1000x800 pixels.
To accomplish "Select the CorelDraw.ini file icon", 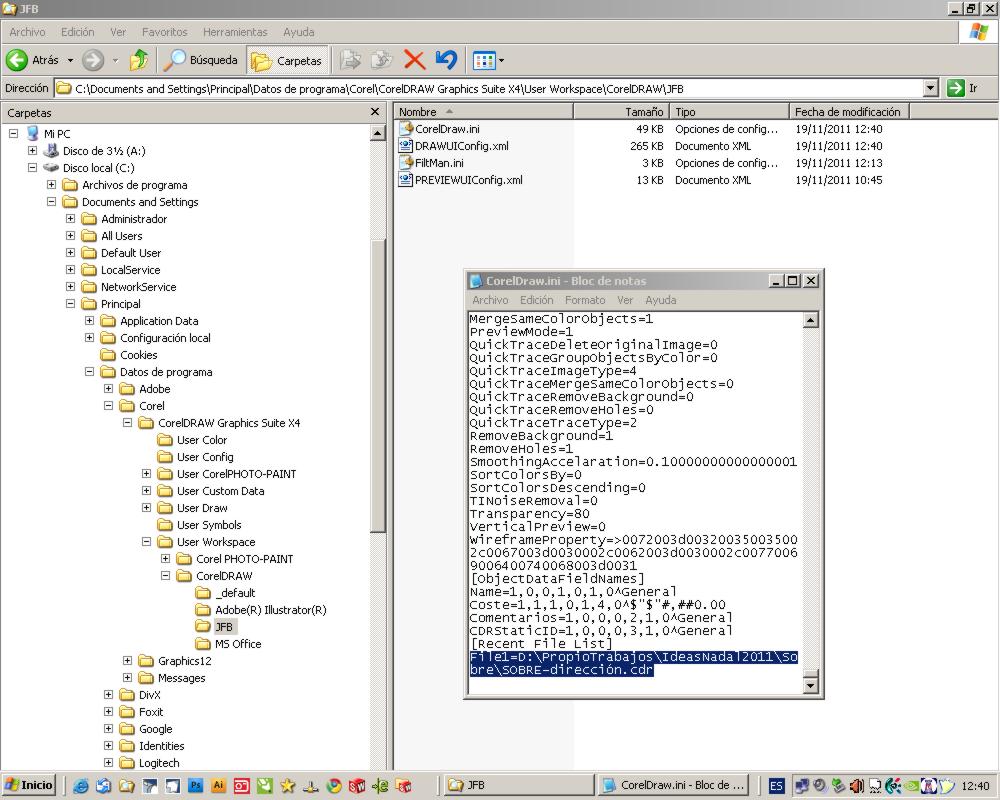I will coord(406,128).
